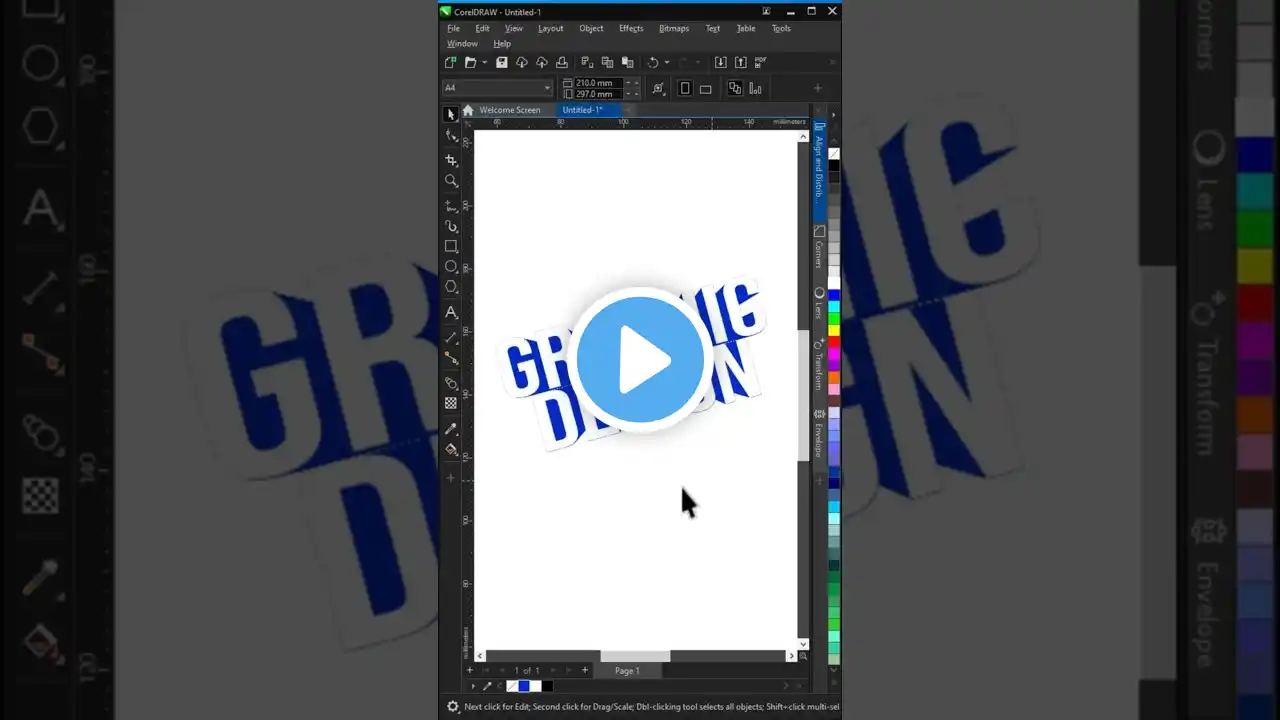The height and width of the screenshot is (720, 1280).
Task: Open the File menu
Action: [x=453, y=28]
